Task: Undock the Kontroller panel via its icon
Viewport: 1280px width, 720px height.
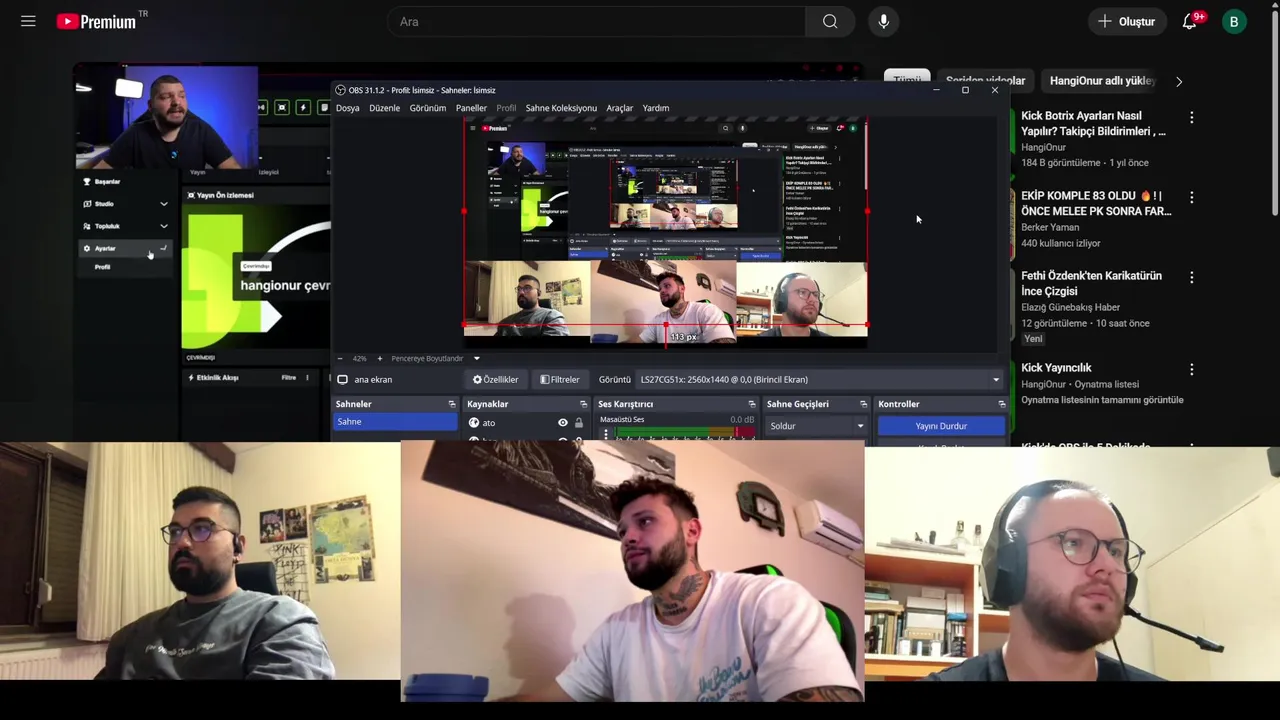Action: point(1002,404)
